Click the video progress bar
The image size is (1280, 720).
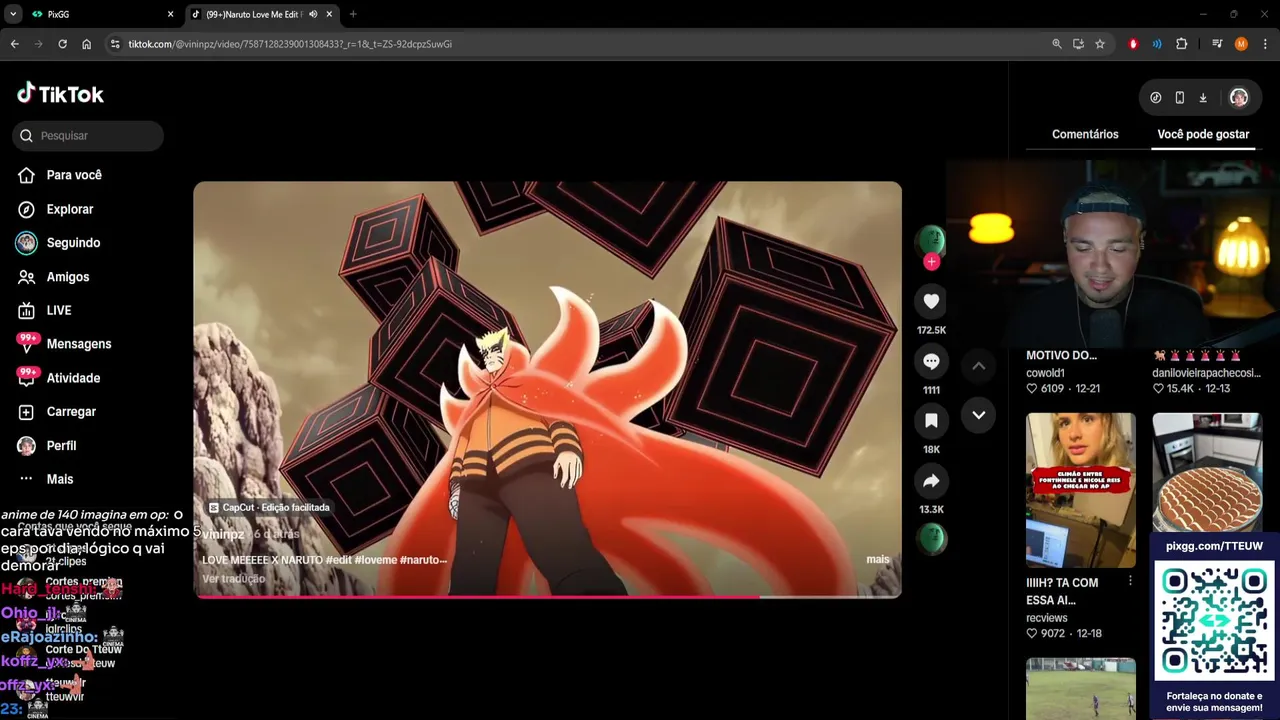[x=547, y=596]
